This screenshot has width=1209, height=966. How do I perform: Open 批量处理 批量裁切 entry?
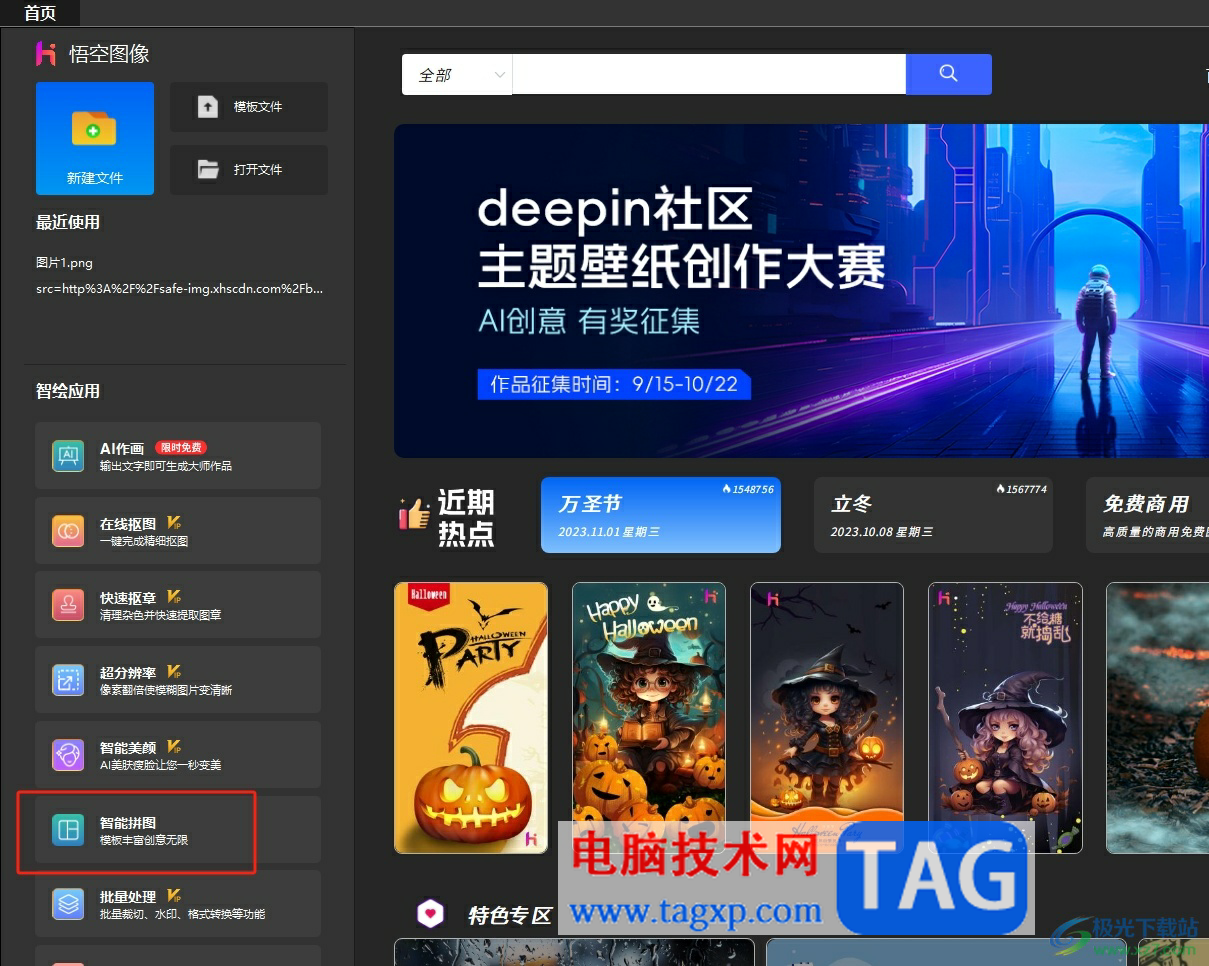point(178,904)
